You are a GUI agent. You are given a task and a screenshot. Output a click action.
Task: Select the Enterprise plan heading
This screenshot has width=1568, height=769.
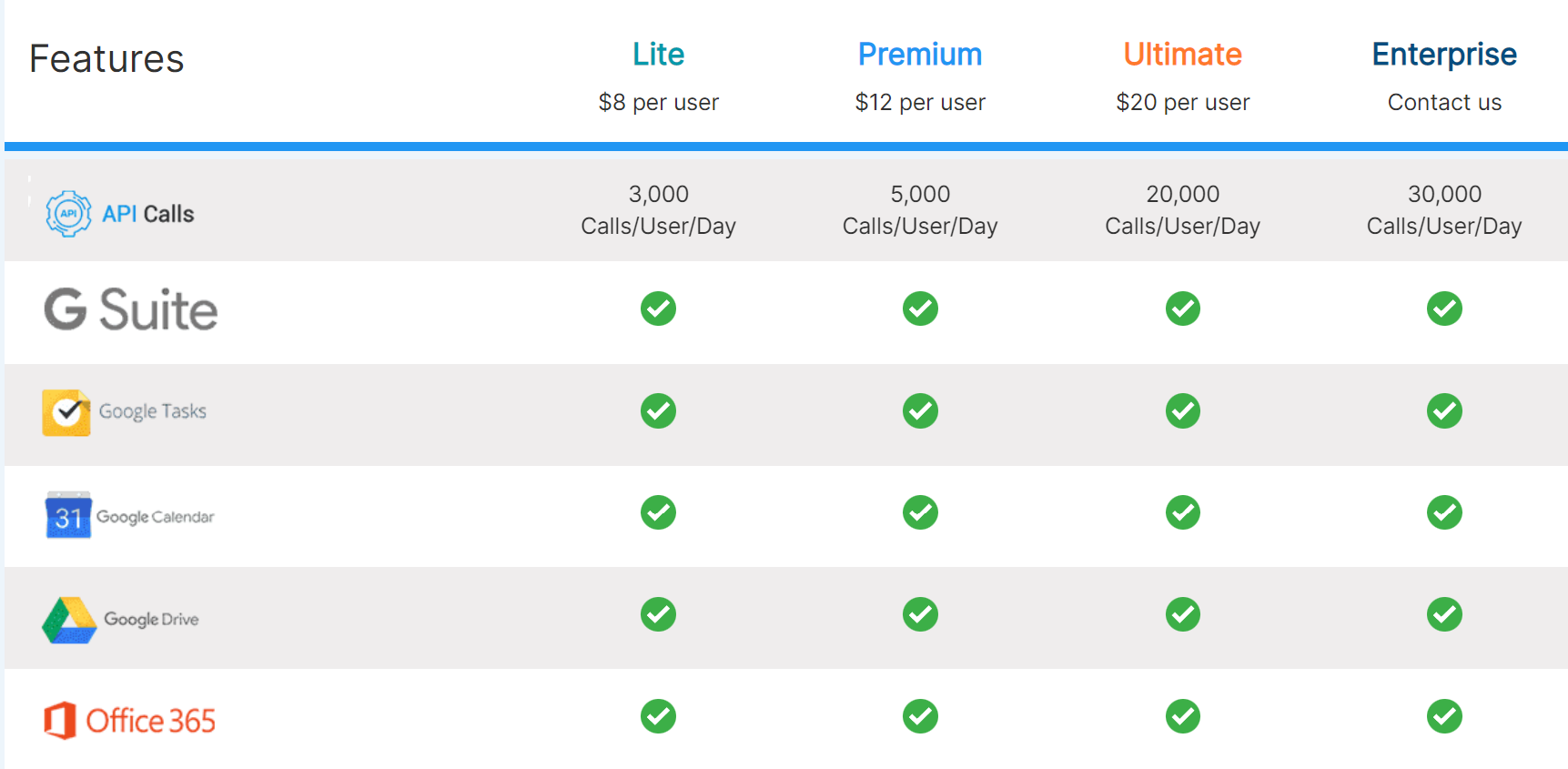[x=1444, y=56]
